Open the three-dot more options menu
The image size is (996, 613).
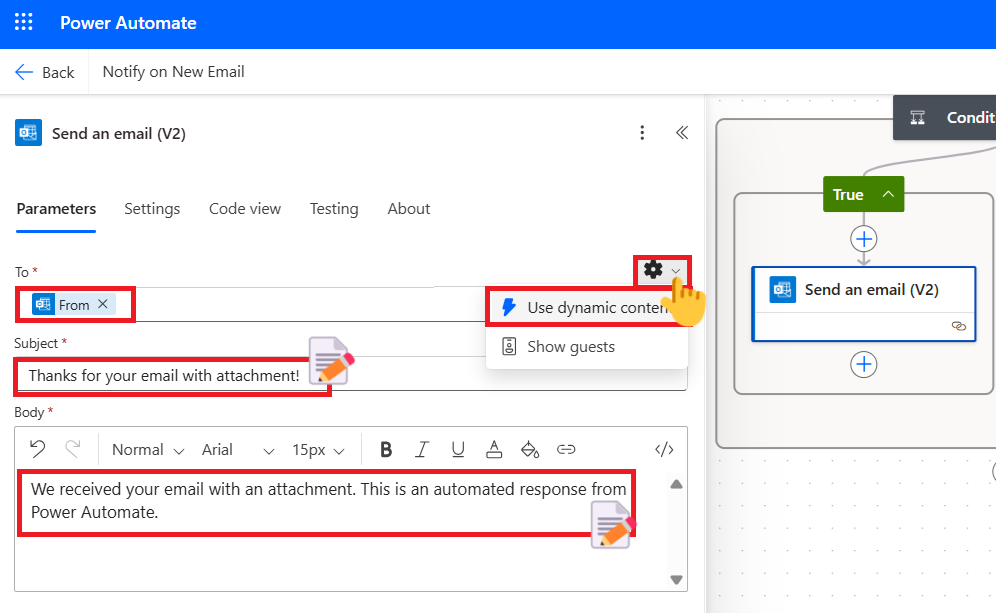(642, 133)
